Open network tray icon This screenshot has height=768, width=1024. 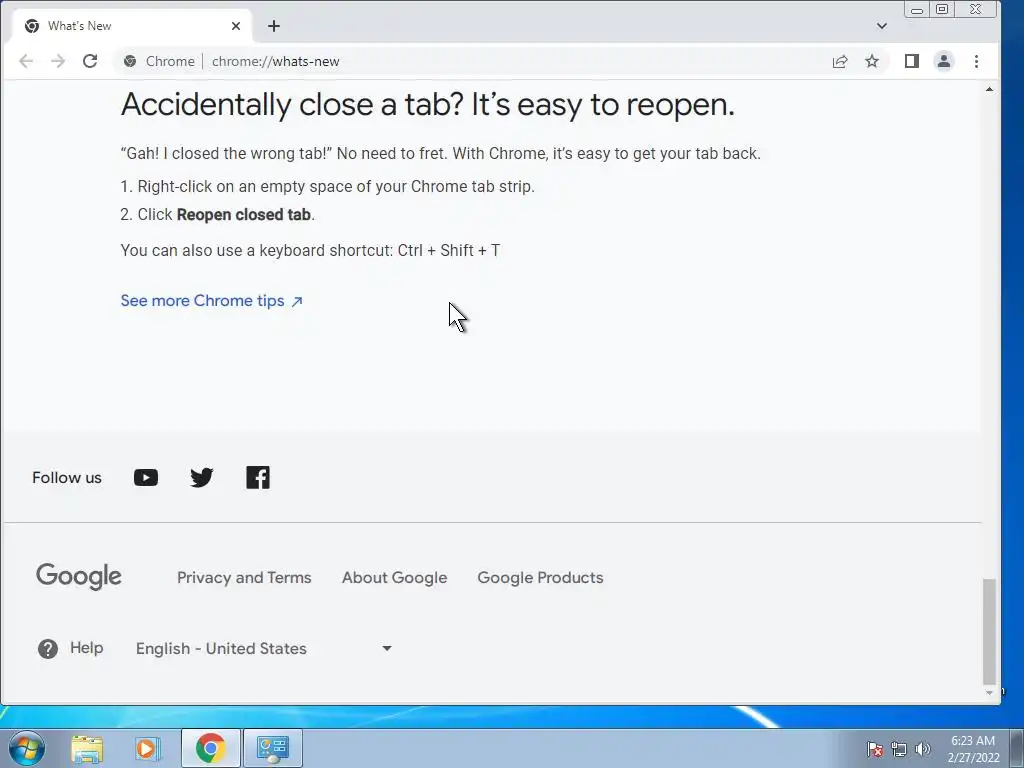[x=899, y=749]
